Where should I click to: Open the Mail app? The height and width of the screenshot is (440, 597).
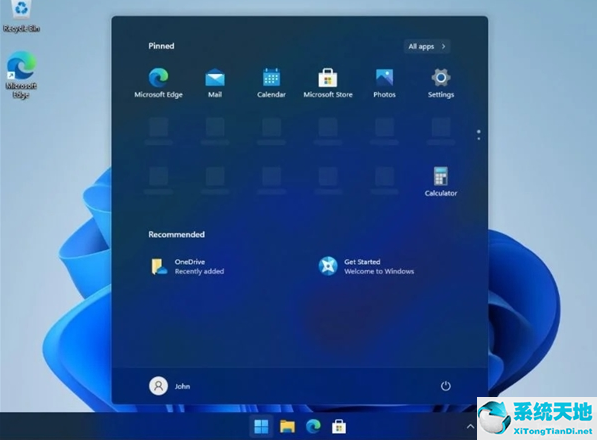coord(215,83)
